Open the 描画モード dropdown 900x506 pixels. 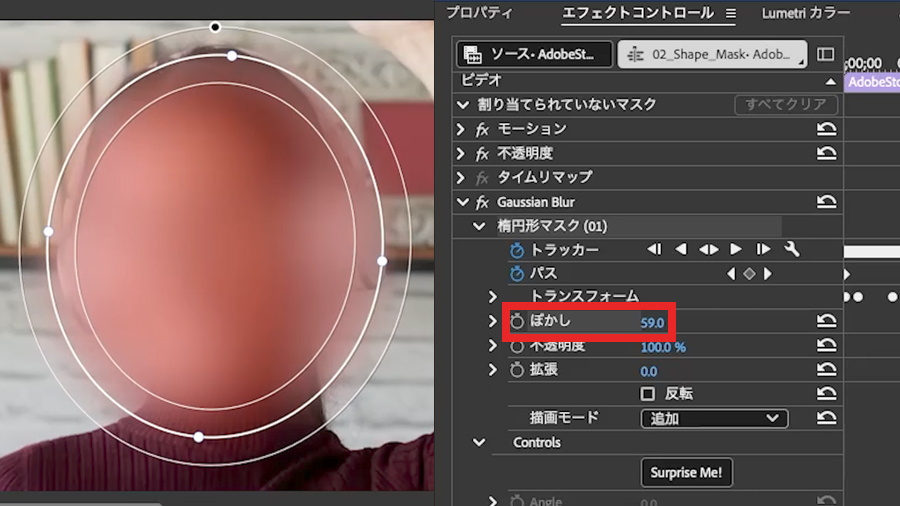coord(714,418)
